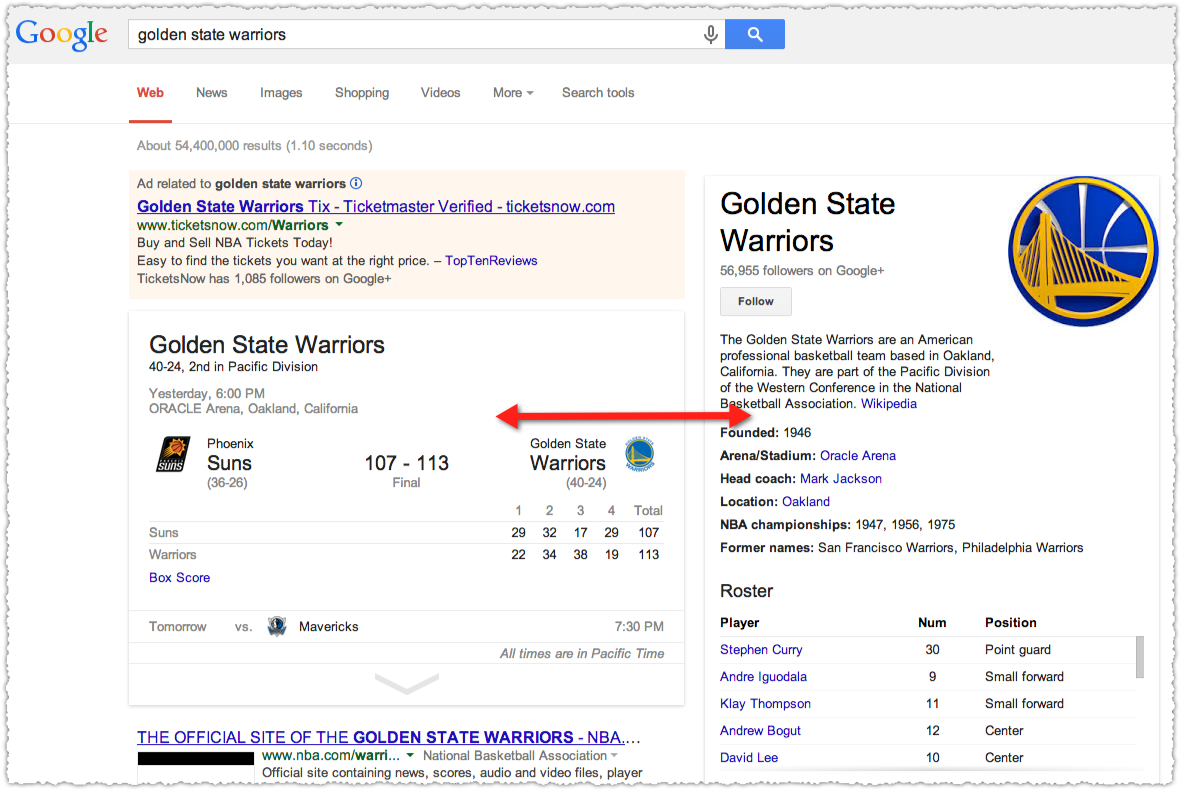Switch to the Images tab
The height and width of the screenshot is (791, 1181).
[281, 93]
